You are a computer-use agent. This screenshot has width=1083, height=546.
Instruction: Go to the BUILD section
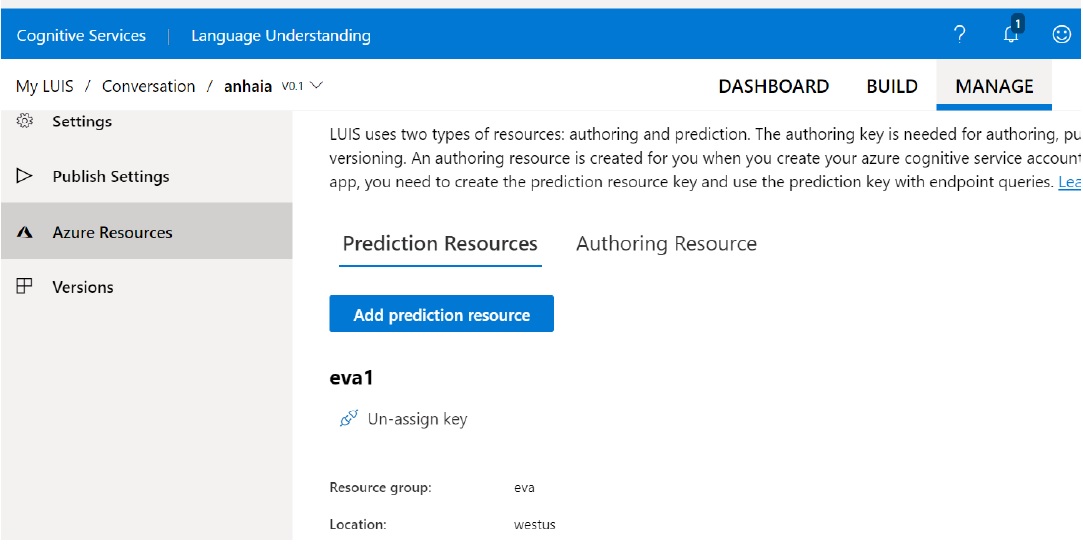pyautogui.click(x=892, y=86)
